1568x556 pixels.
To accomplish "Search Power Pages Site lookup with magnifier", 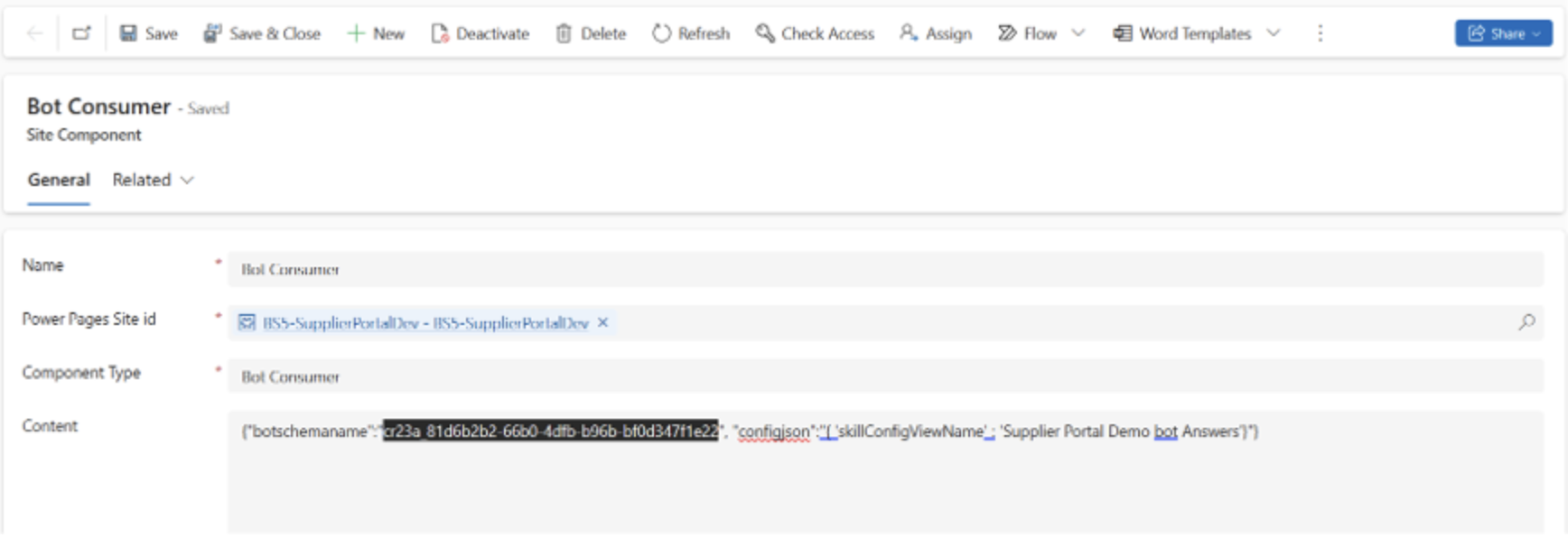I will click(x=1526, y=322).
